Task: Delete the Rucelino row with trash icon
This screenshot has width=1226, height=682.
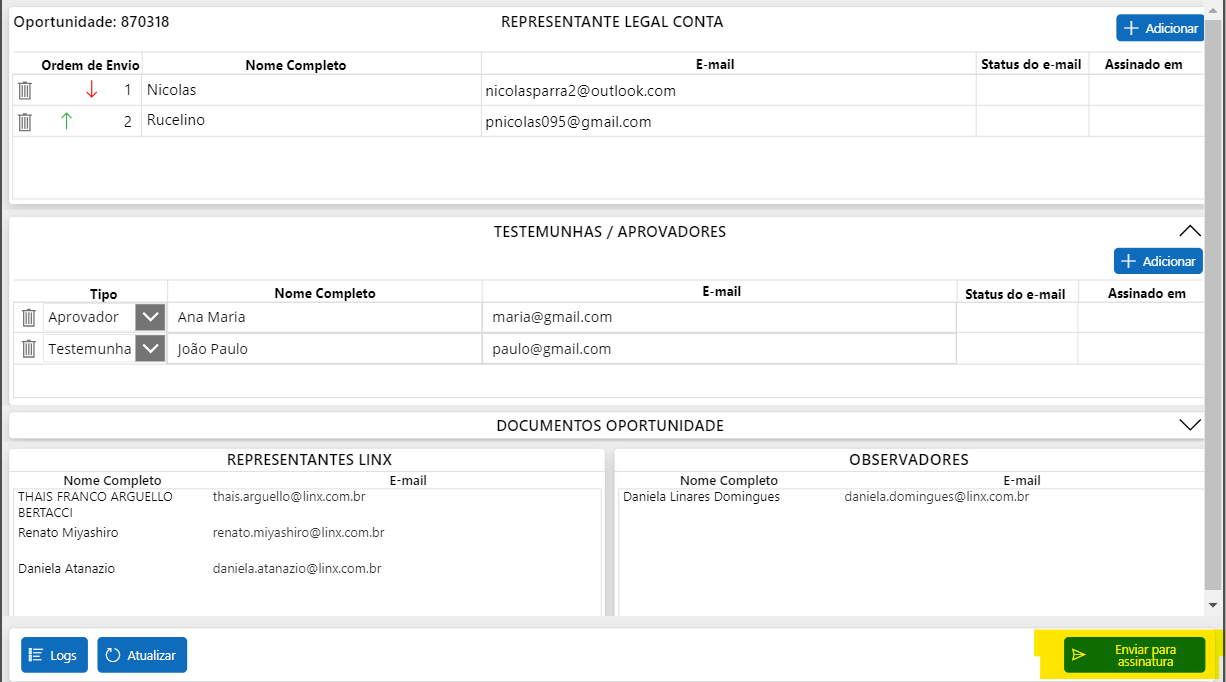Action: click(25, 122)
